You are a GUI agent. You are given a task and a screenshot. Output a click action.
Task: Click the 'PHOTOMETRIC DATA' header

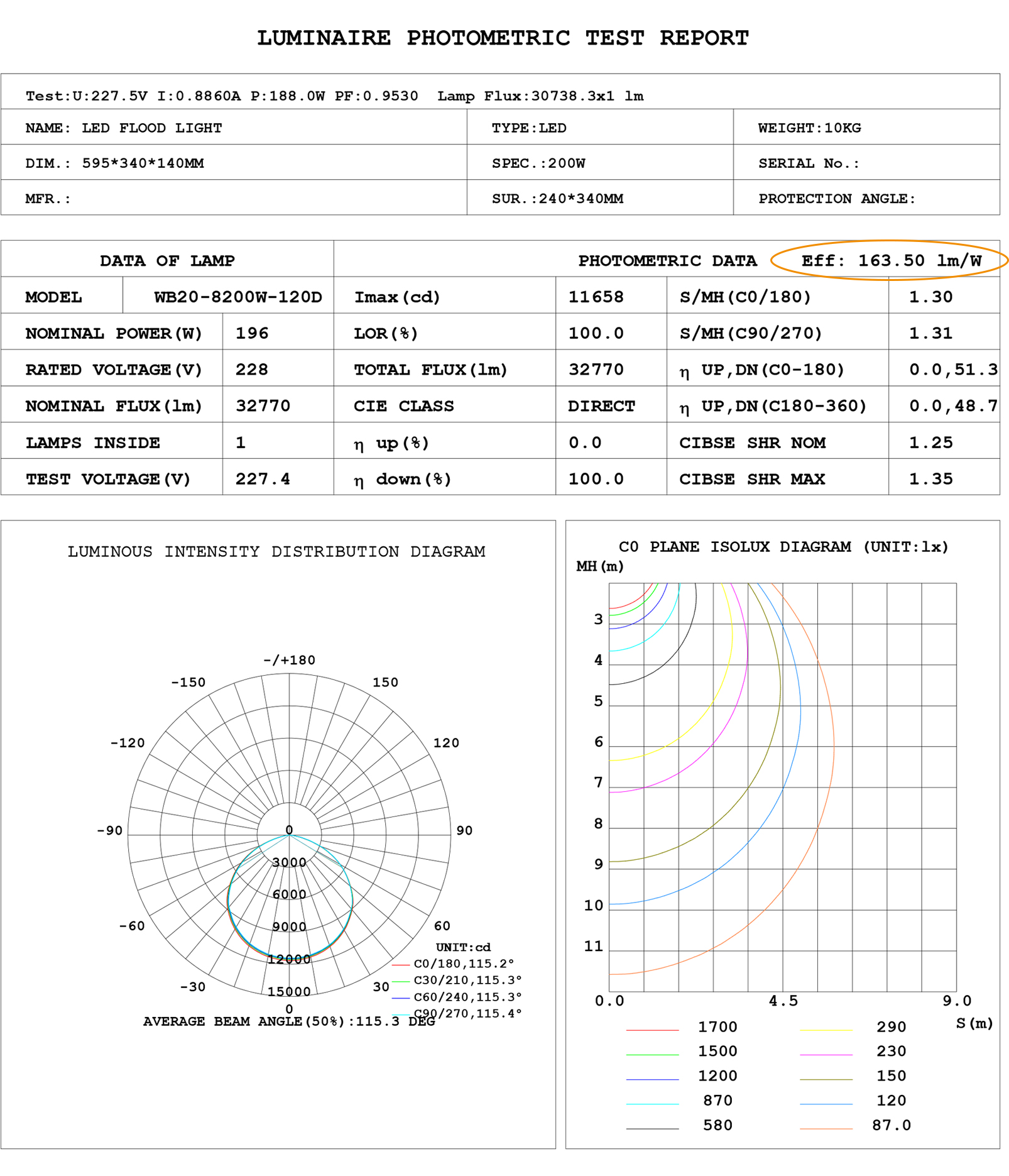click(667, 260)
